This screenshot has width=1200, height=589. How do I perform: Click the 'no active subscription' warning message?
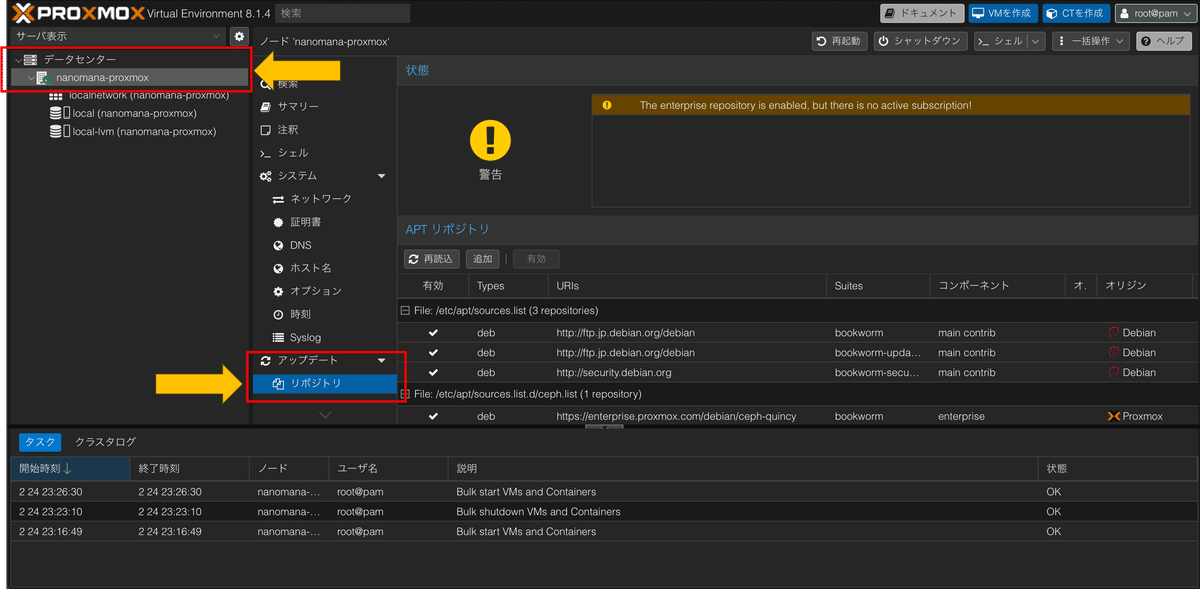[805, 105]
